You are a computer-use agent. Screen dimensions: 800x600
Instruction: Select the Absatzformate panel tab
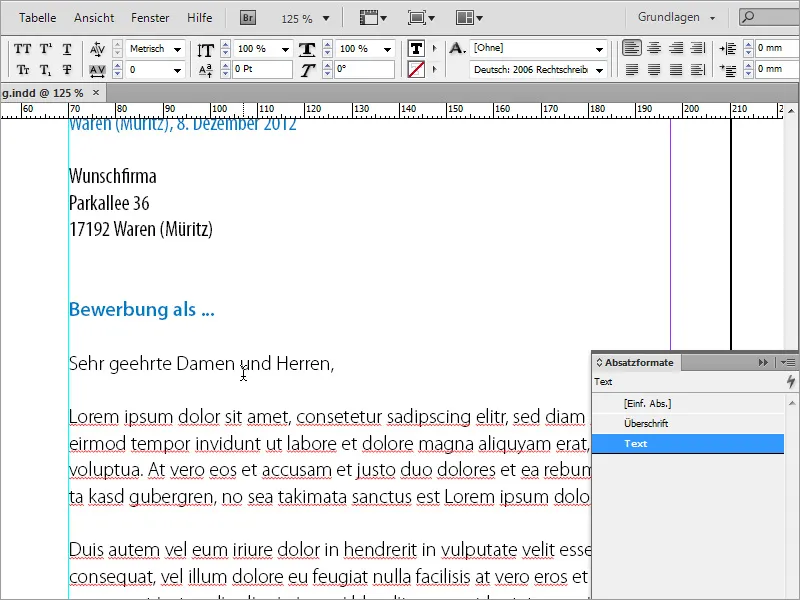pos(636,363)
